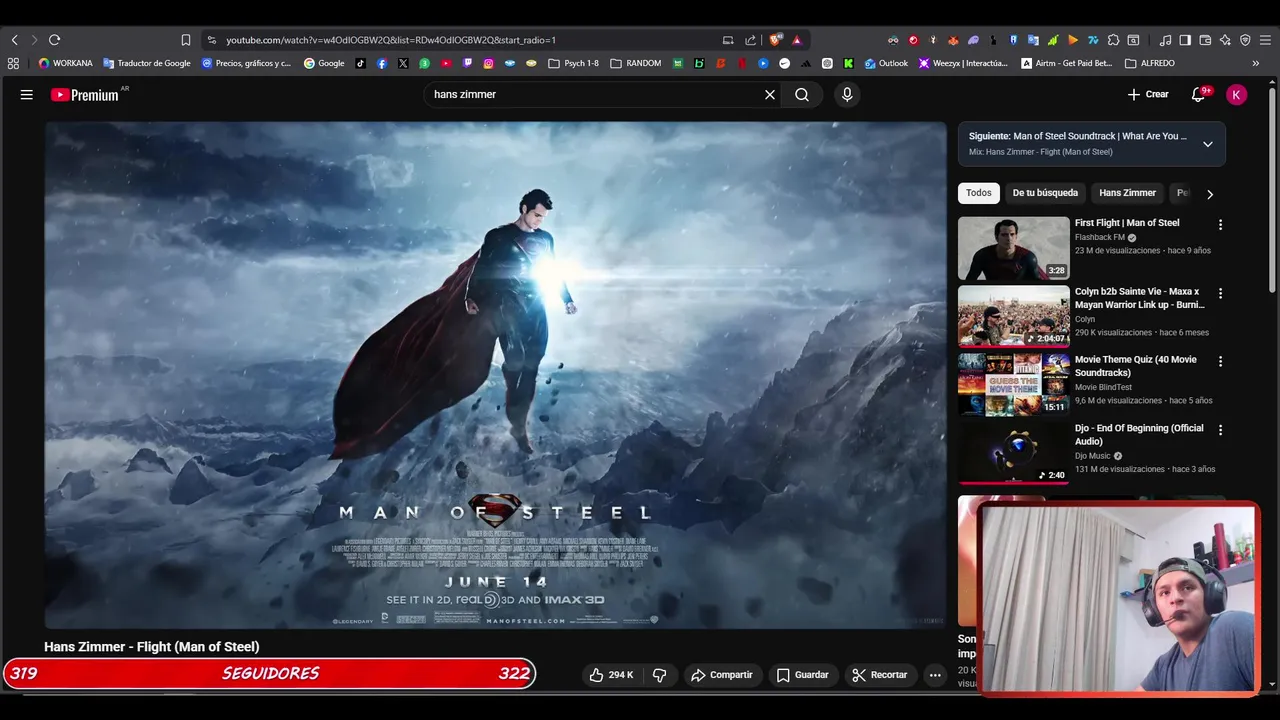Click the Flashback FM channel name
The image size is (1280, 720).
[x=1099, y=237]
